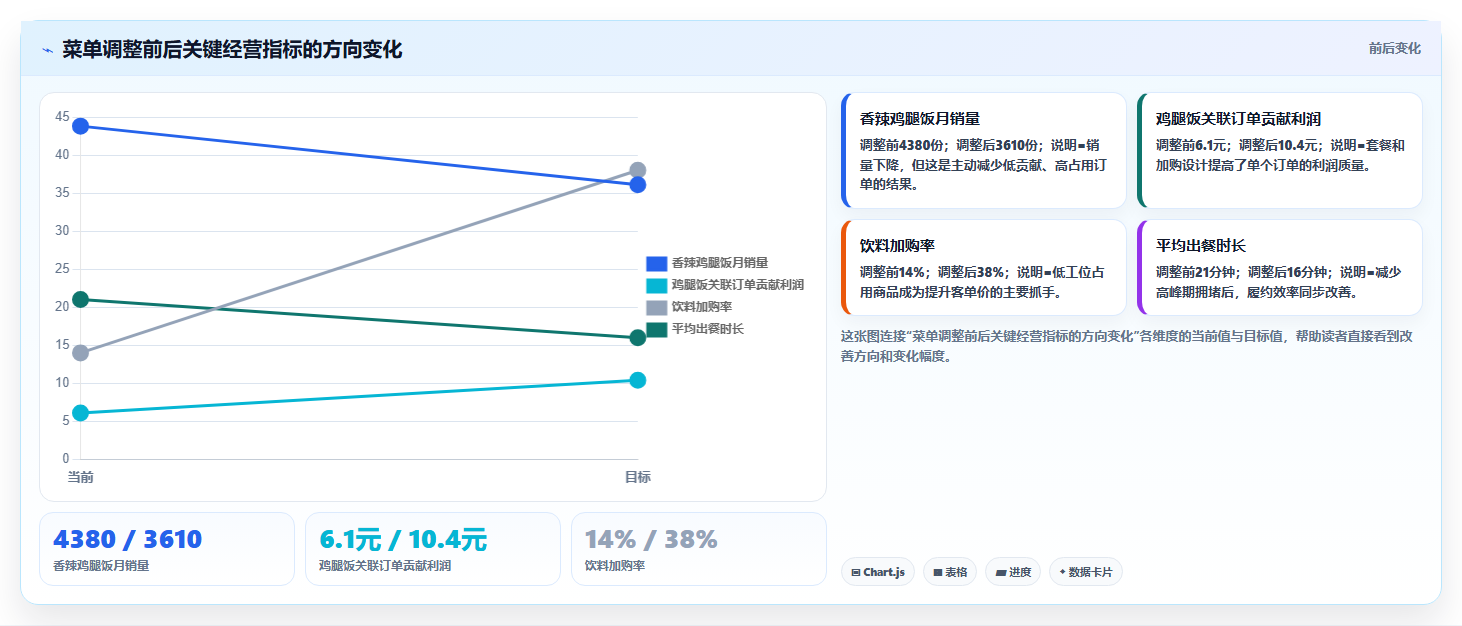Toggle 平均出餐时长 legend swatch
The width and height of the screenshot is (1462, 626).
coord(656,329)
